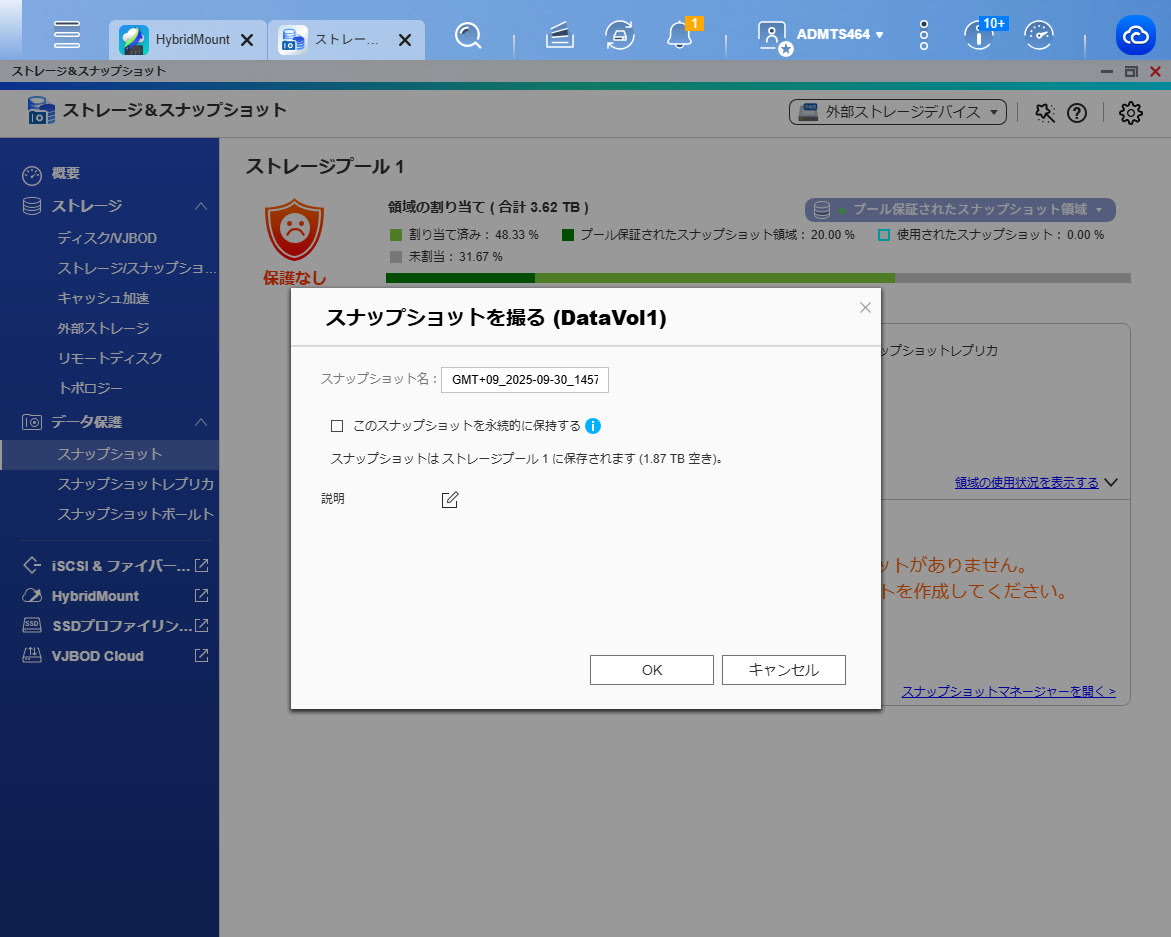Click the myQNAPcloud icon
Viewport: 1171px width, 937px height.
[1136, 37]
